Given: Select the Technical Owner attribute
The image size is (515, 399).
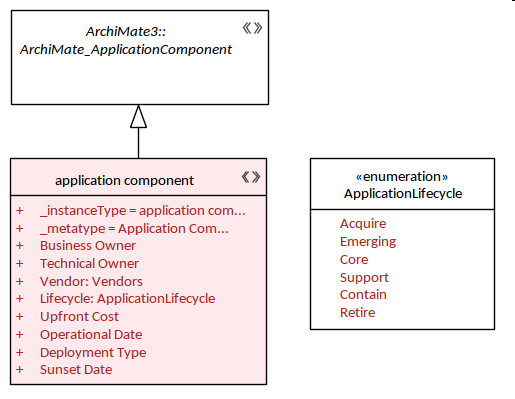Looking at the screenshot, I should 89,264.
